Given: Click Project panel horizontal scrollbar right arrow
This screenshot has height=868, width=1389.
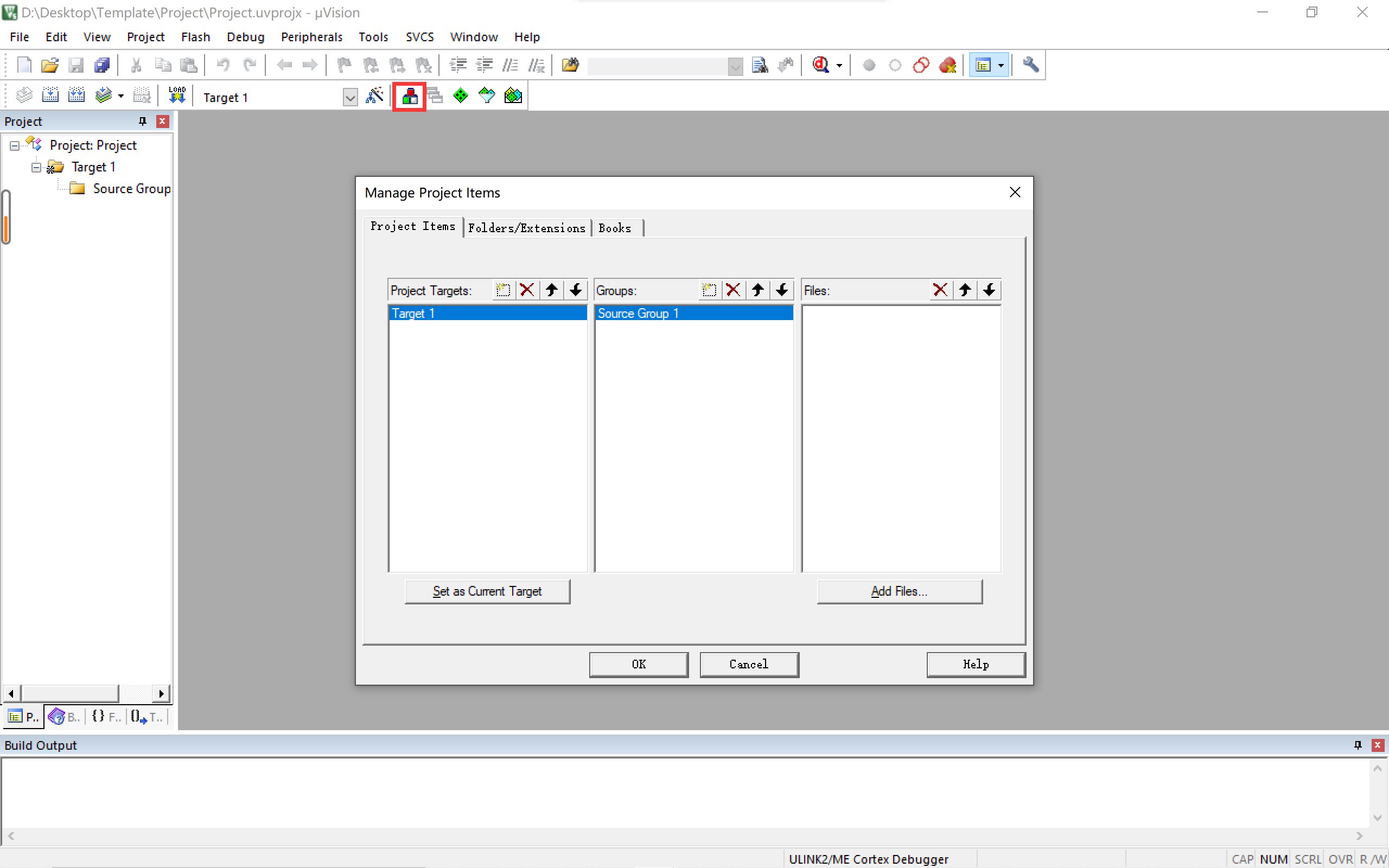Looking at the screenshot, I should pyautogui.click(x=161, y=693).
